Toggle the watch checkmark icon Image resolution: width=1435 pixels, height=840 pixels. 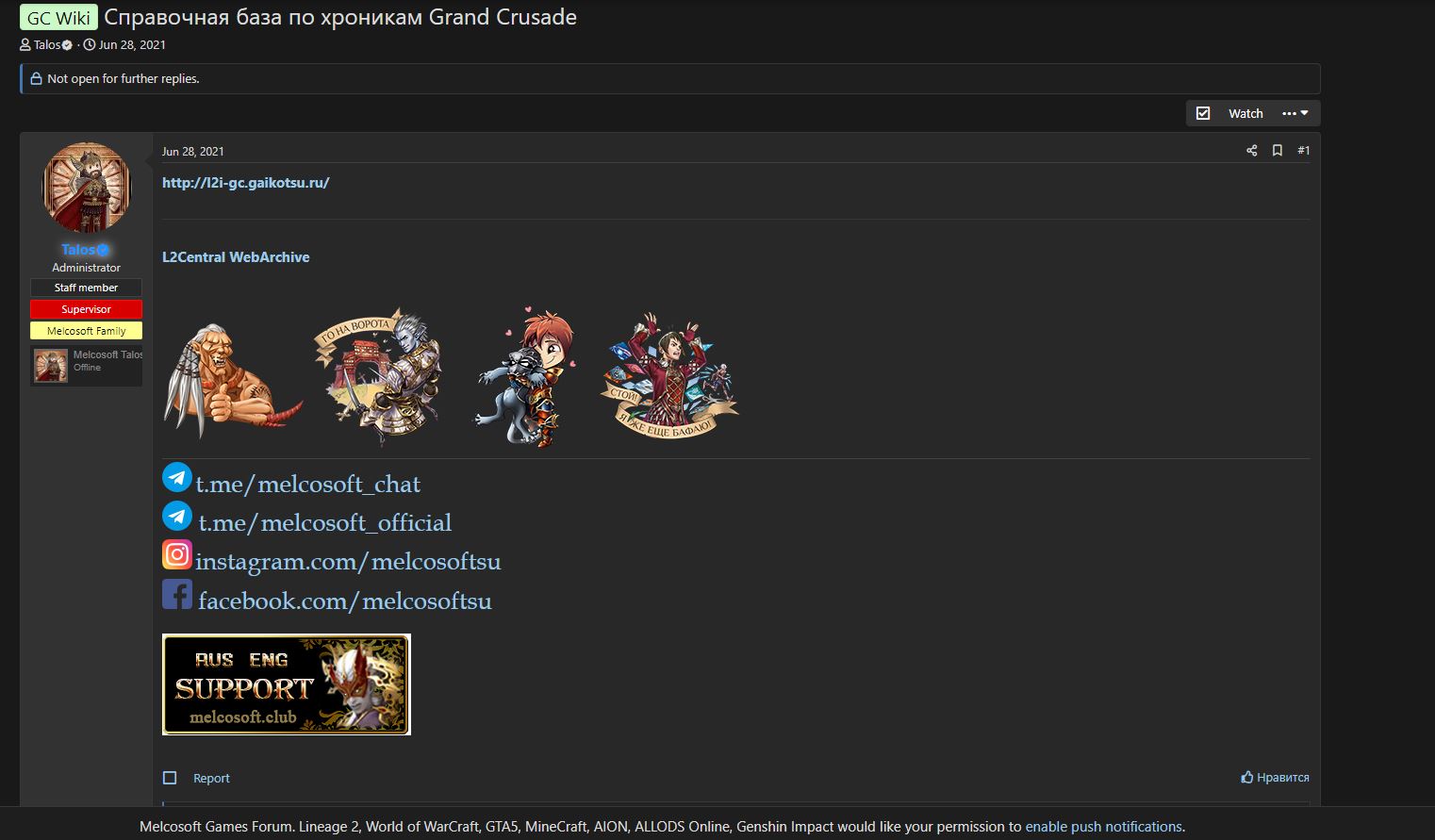click(x=1203, y=113)
